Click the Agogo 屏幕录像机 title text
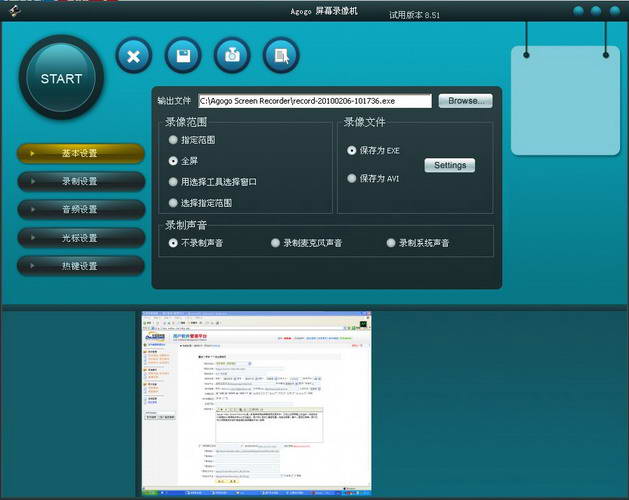Viewport: 629px width, 500px height. [324, 11]
